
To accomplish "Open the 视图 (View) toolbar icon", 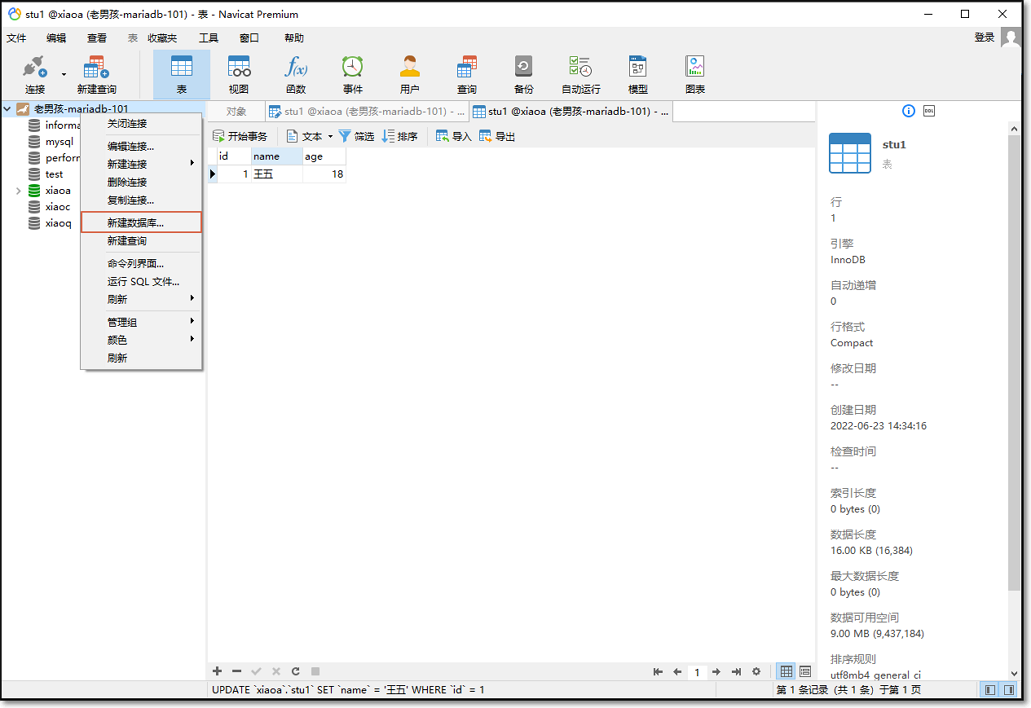I will pos(239,74).
